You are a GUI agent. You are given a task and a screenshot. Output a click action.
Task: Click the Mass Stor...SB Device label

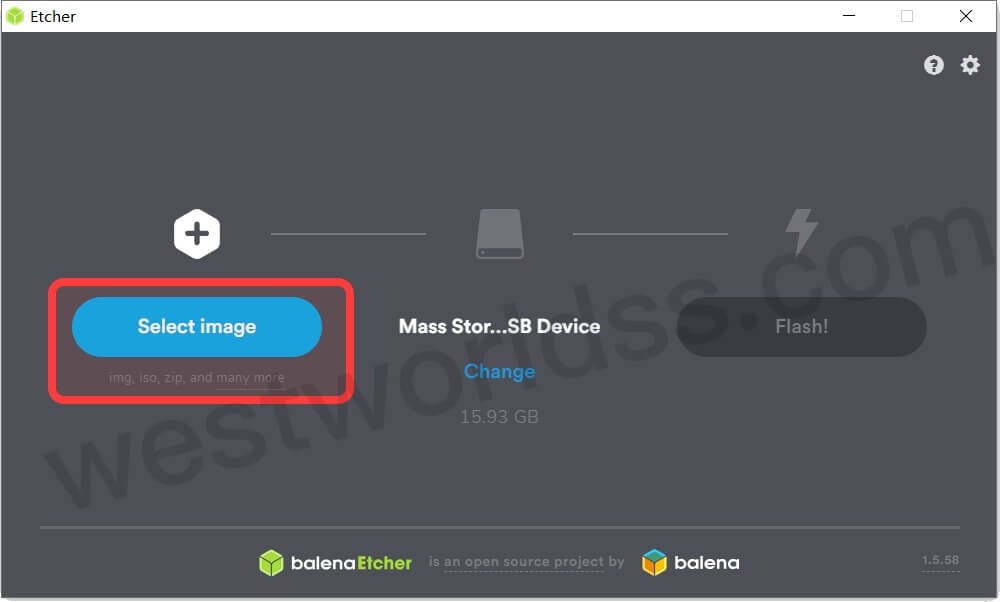(499, 327)
